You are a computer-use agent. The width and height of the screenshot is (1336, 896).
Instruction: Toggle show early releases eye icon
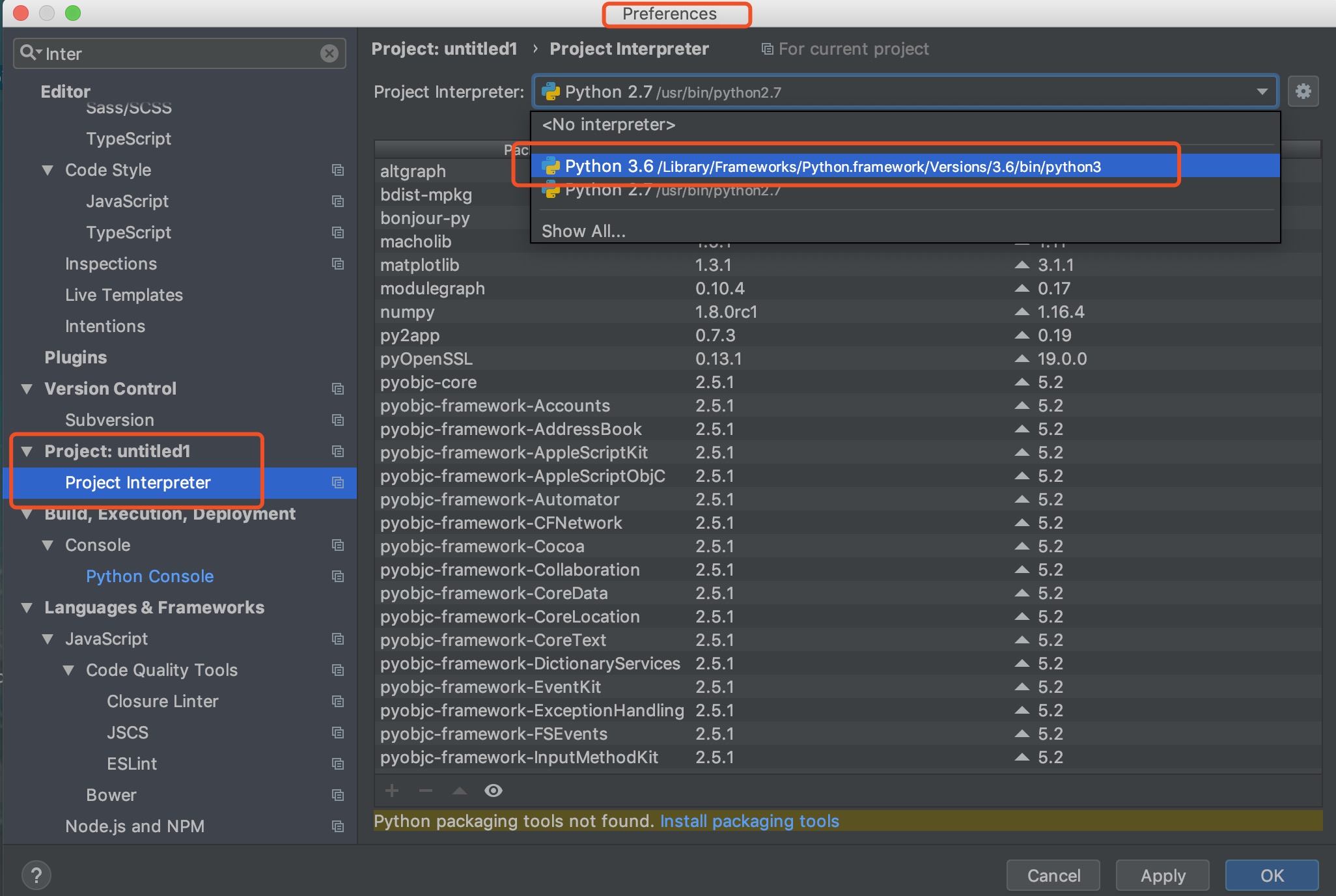(x=494, y=791)
